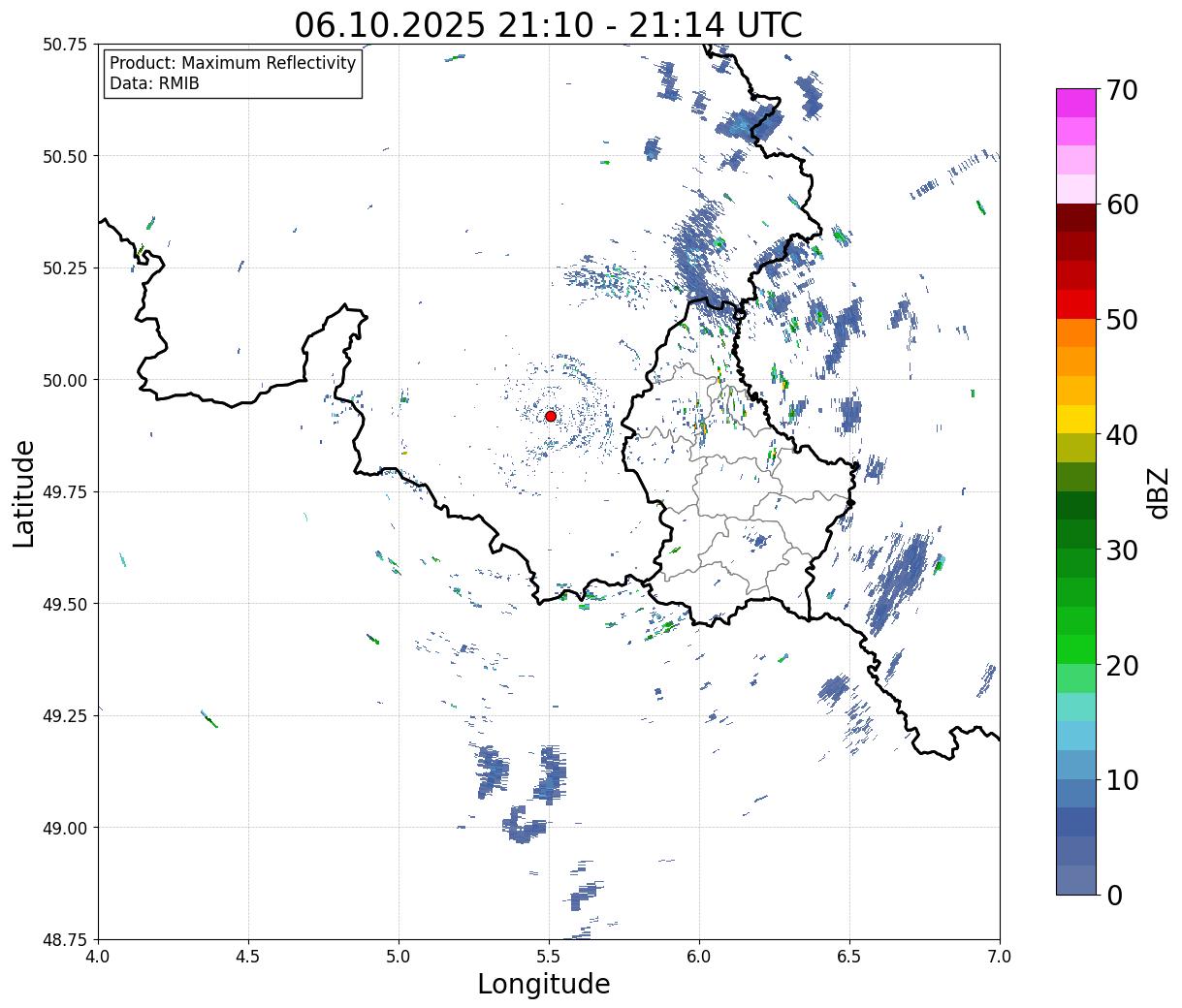This screenshot has height=1008, width=1182.
Task: Click colorbar tick label 40
Action: (x=1122, y=434)
